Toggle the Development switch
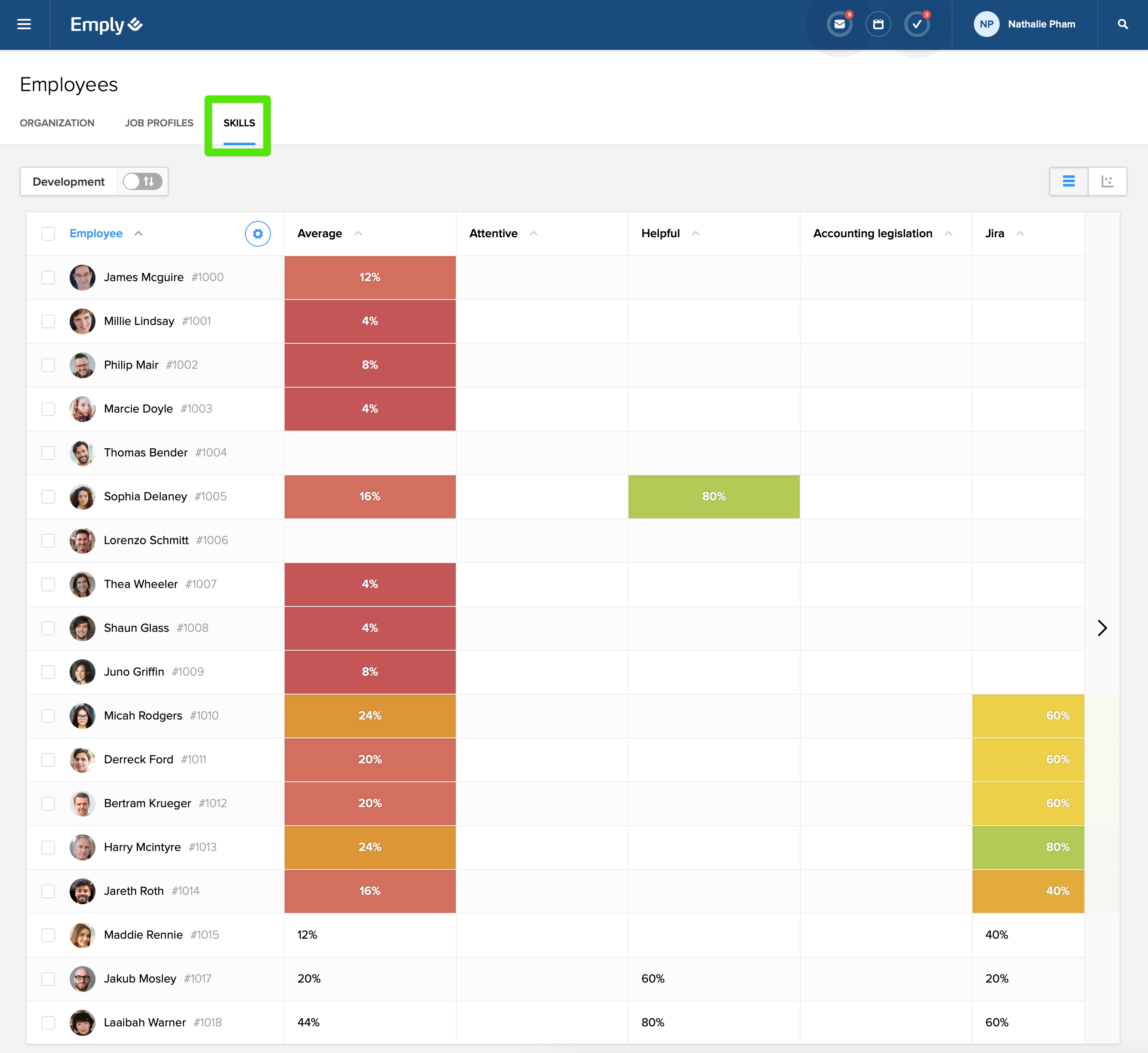Image resolution: width=1148 pixels, height=1053 pixels. click(142, 181)
